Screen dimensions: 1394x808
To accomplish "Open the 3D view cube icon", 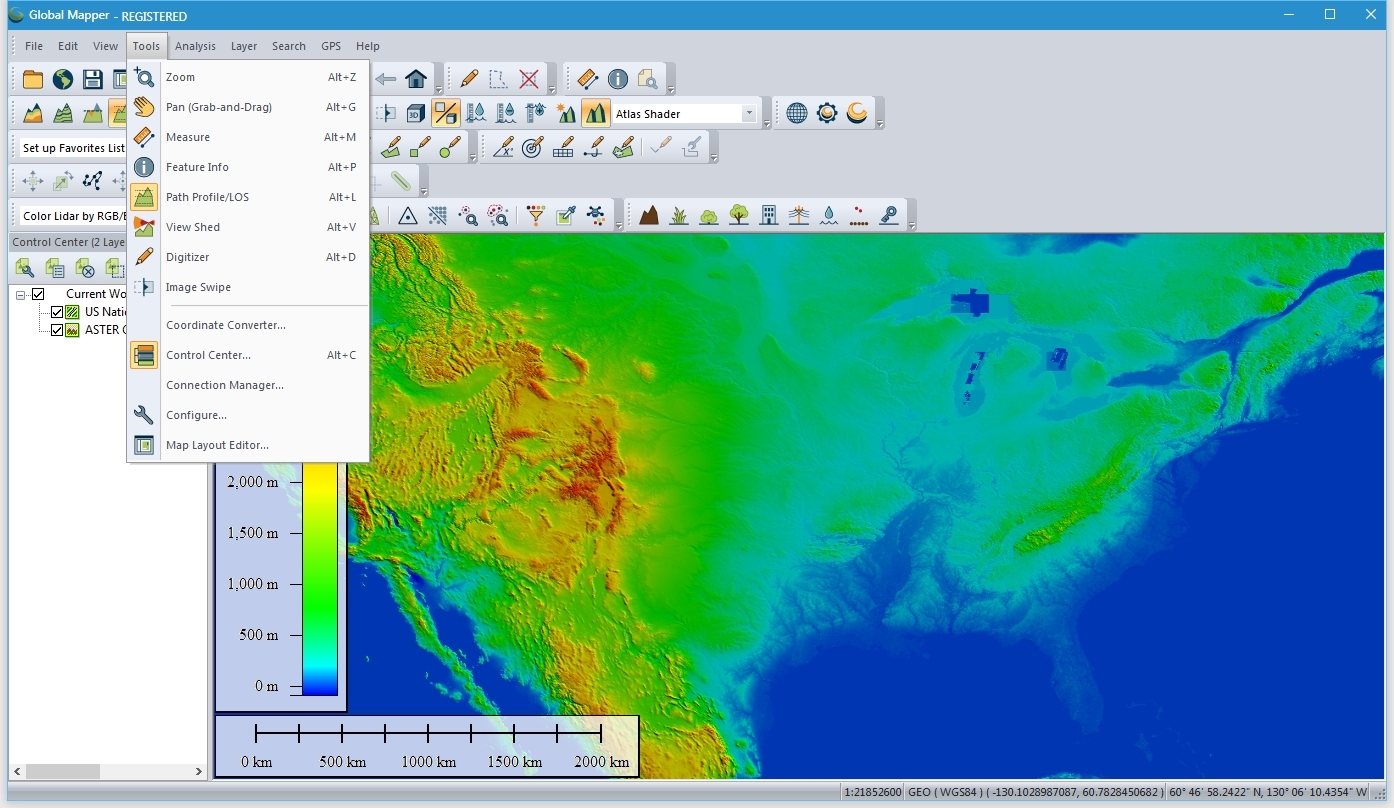I will click(x=416, y=113).
